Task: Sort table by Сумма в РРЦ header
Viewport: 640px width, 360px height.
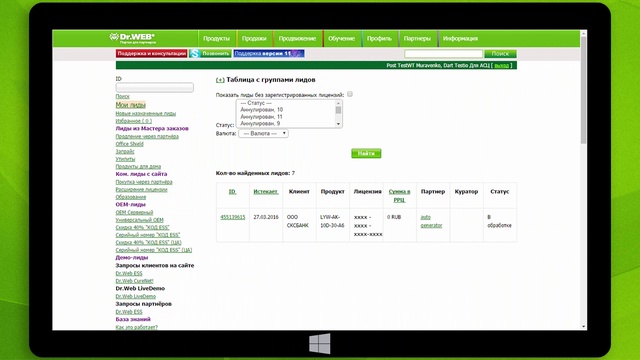Action: (x=399, y=196)
